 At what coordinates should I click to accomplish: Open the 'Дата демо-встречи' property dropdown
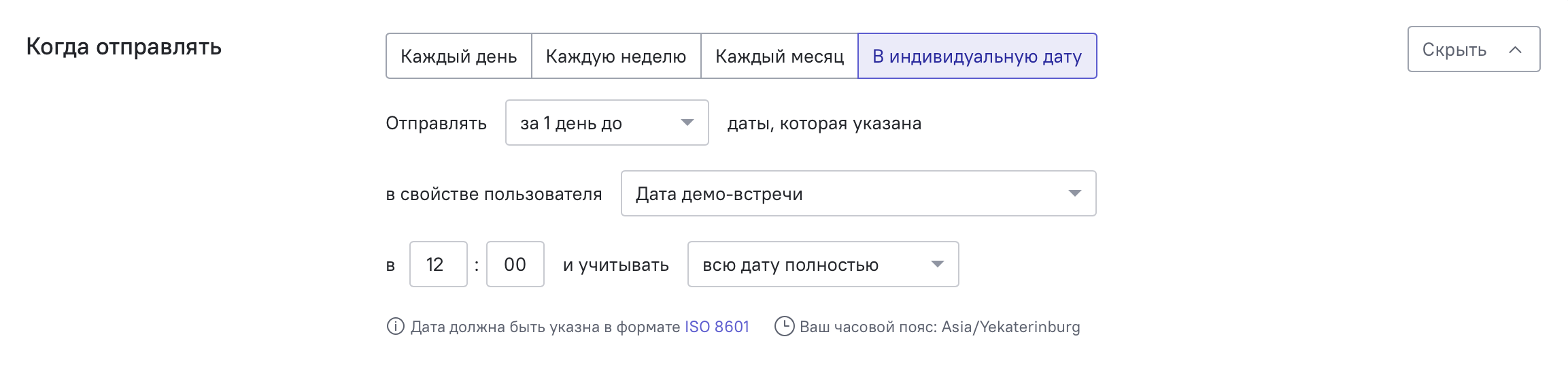[x=859, y=193]
